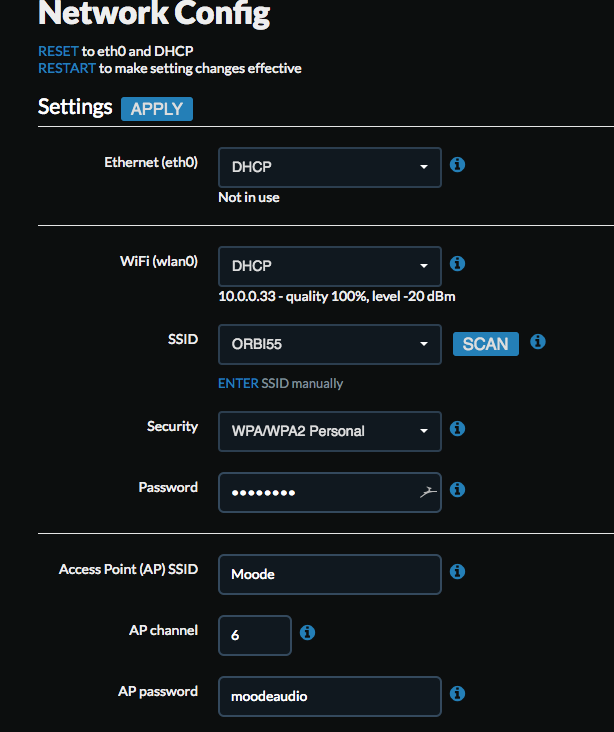Show info for Access Point SSID
Image resolution: width=614 pixels, height=732 pixels.
click(x=457, y=571)
